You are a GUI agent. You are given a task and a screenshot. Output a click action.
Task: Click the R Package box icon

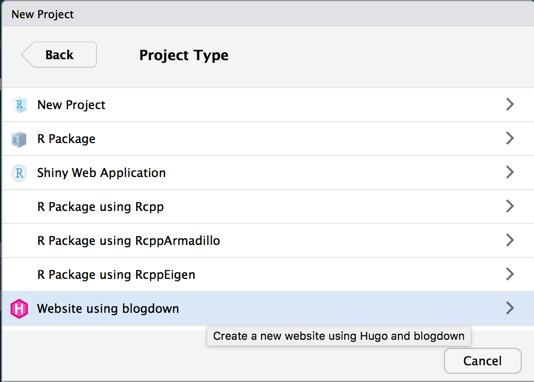tap(19, 139)
